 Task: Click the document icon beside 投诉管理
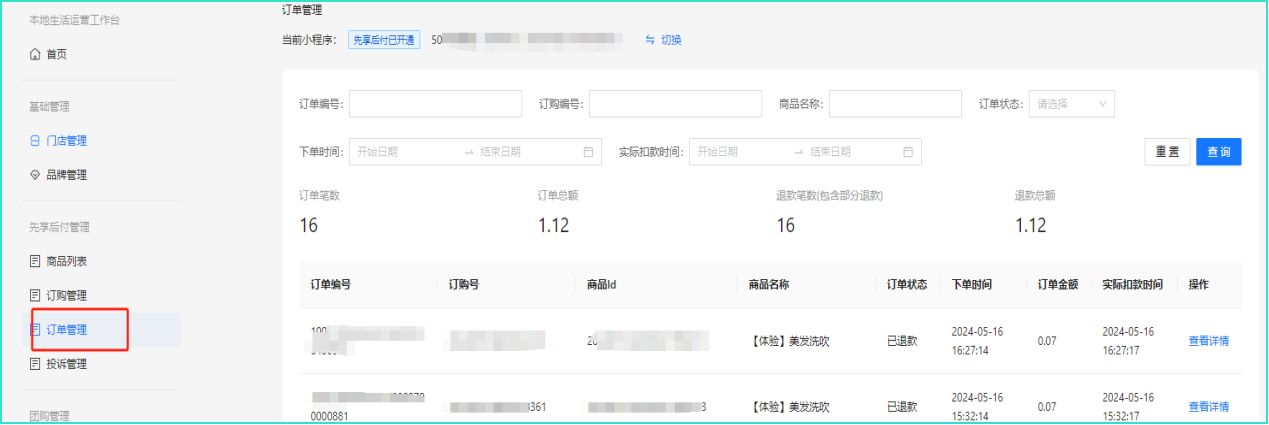point(35,364)
